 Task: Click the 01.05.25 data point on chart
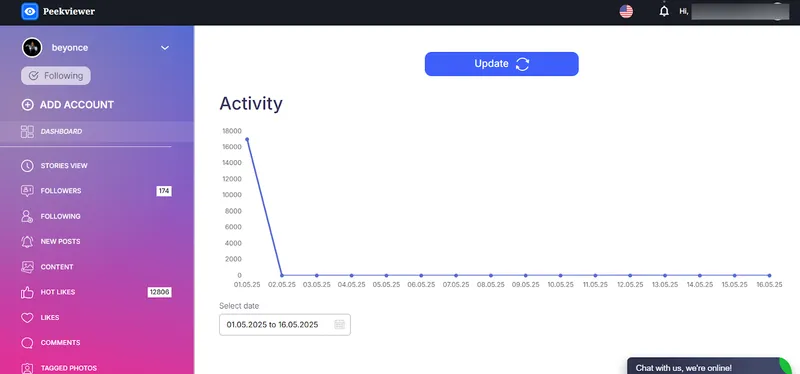(247, 139)
